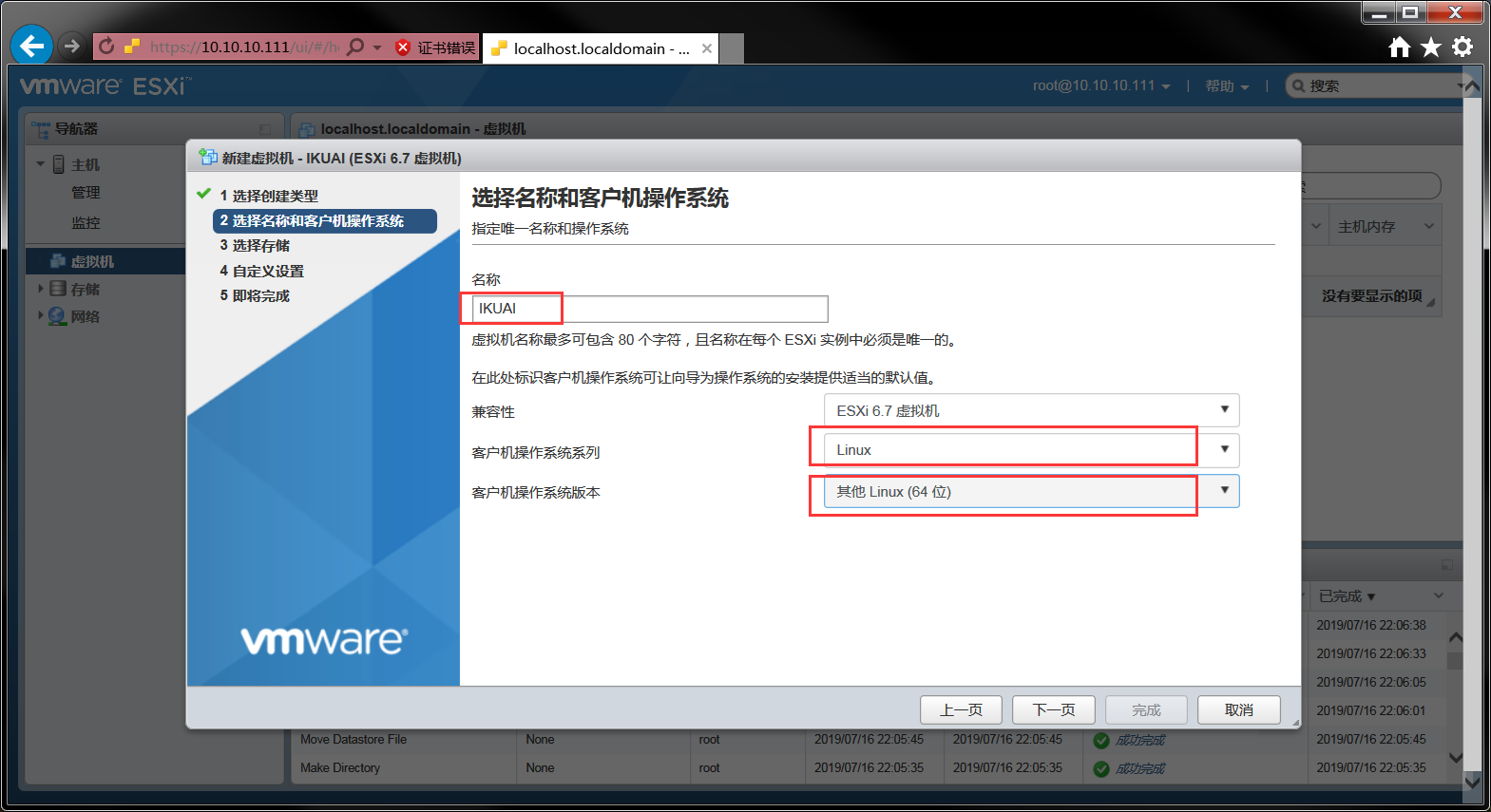
Task: Click the 成功完成 status icon for Move Datastore File
Action: coord(1101,741)
